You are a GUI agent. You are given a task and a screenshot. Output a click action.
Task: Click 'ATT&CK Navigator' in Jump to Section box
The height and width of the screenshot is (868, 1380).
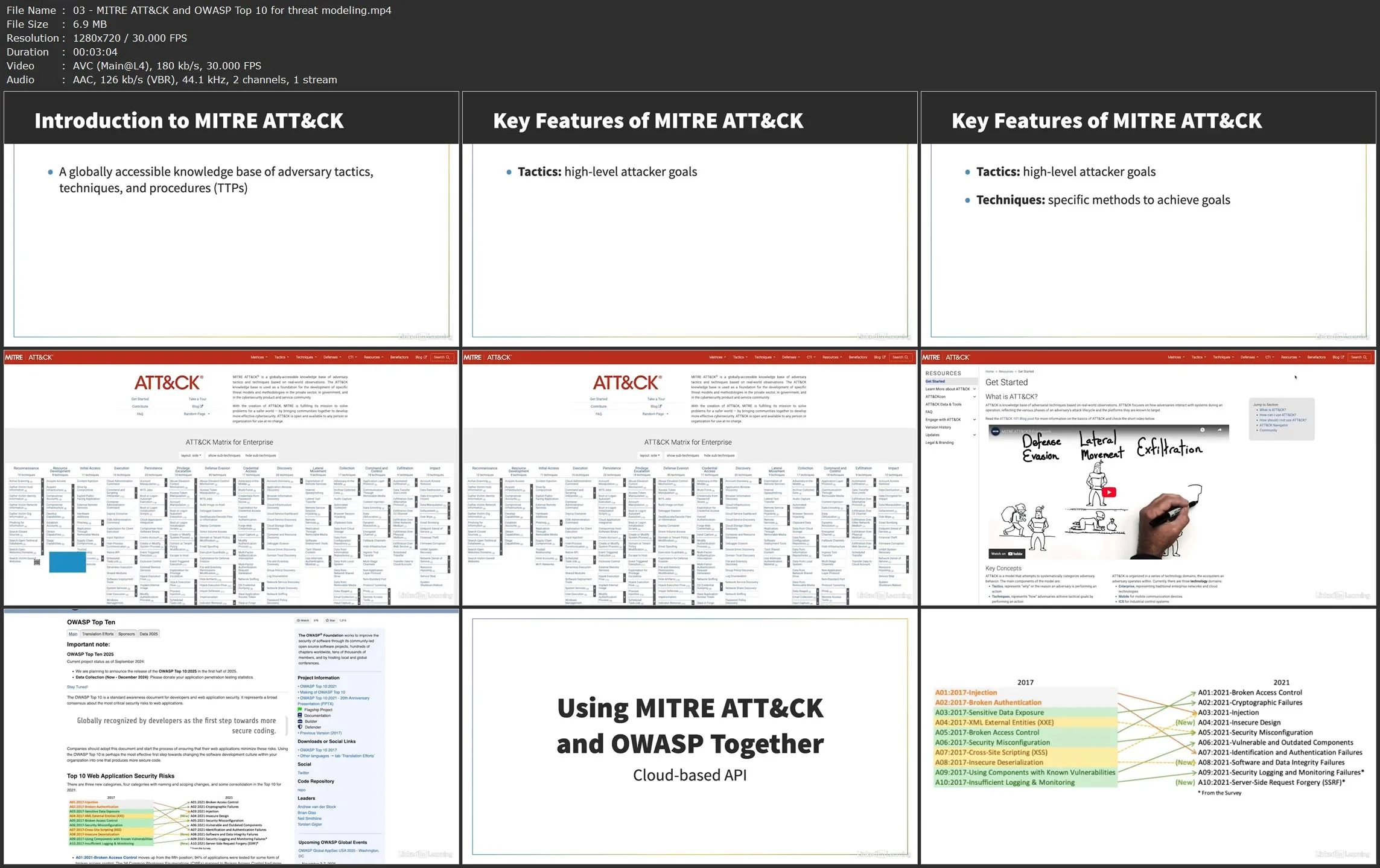click(1274, 425)
